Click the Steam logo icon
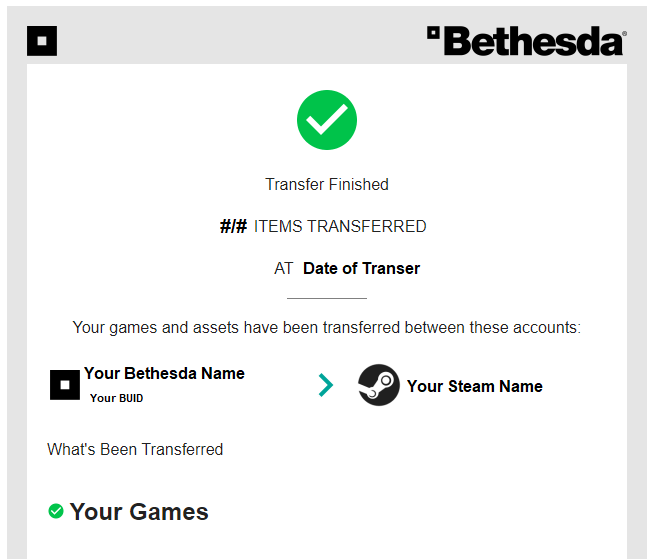657x559 pixels. 379,386
